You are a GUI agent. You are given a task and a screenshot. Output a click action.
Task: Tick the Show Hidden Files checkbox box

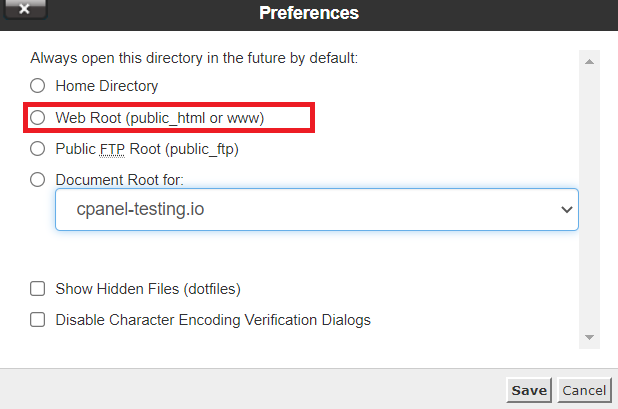point(38,289)
